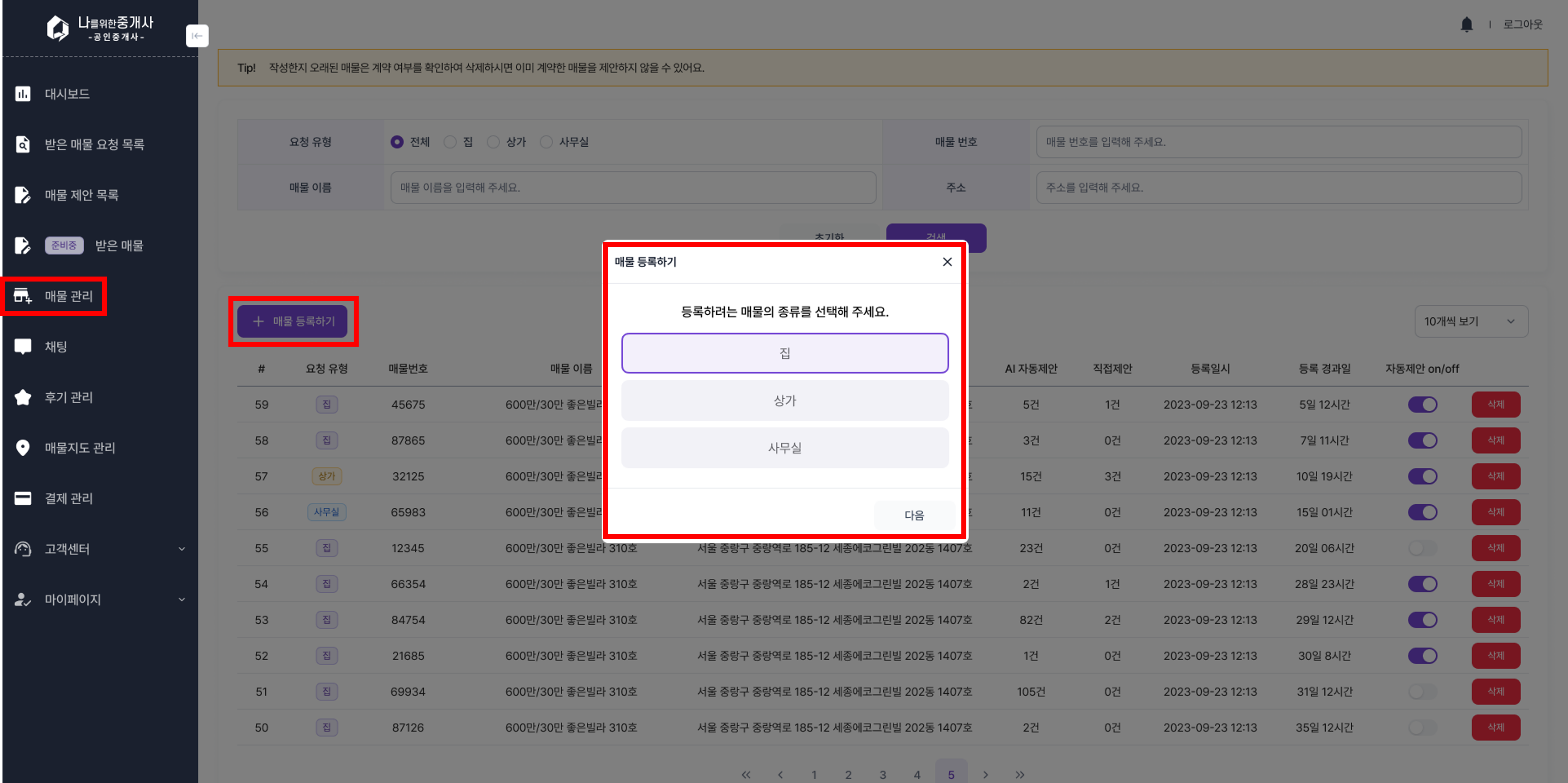
Task: Click the 집 type badge in row 59
Action: [327, 404]
